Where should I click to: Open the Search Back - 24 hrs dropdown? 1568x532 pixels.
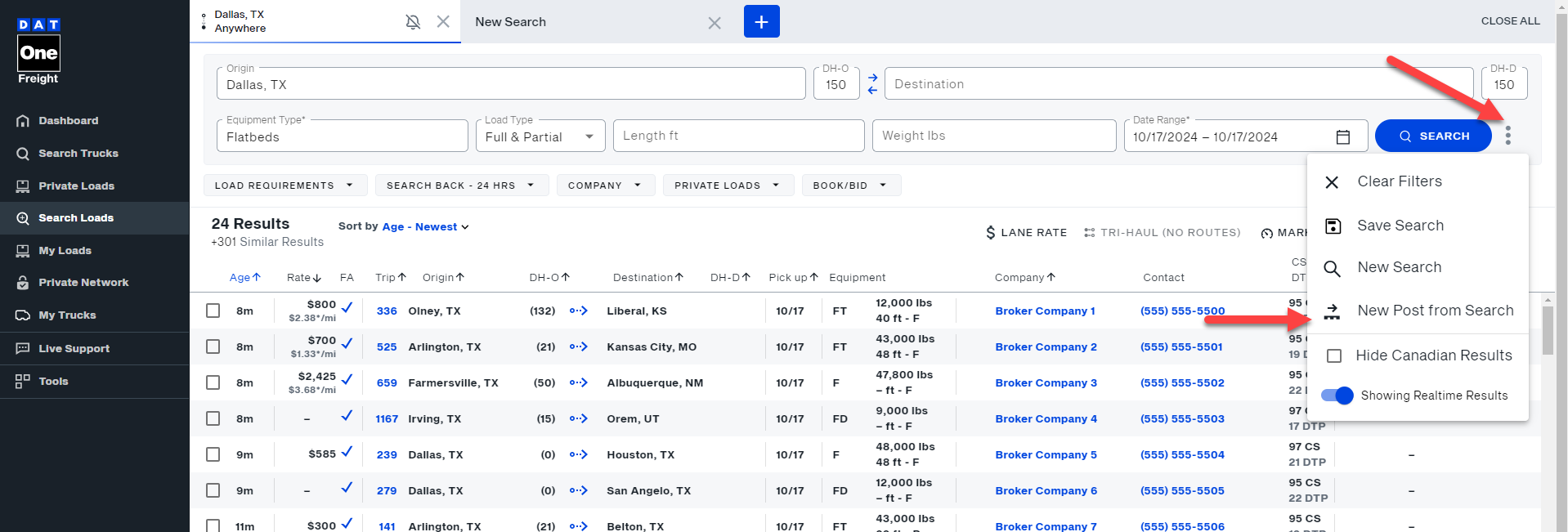coord(461,186)
